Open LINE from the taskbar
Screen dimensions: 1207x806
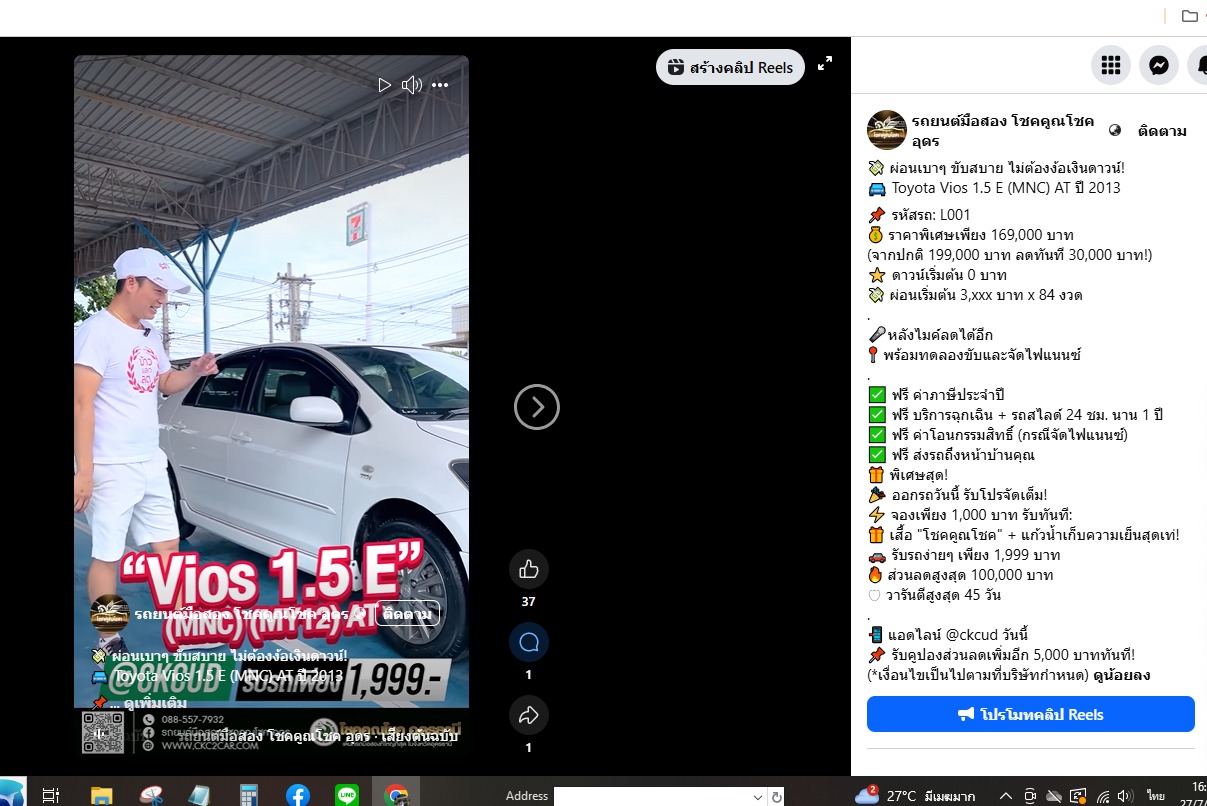pyautogui.click(x=347, y=795)
